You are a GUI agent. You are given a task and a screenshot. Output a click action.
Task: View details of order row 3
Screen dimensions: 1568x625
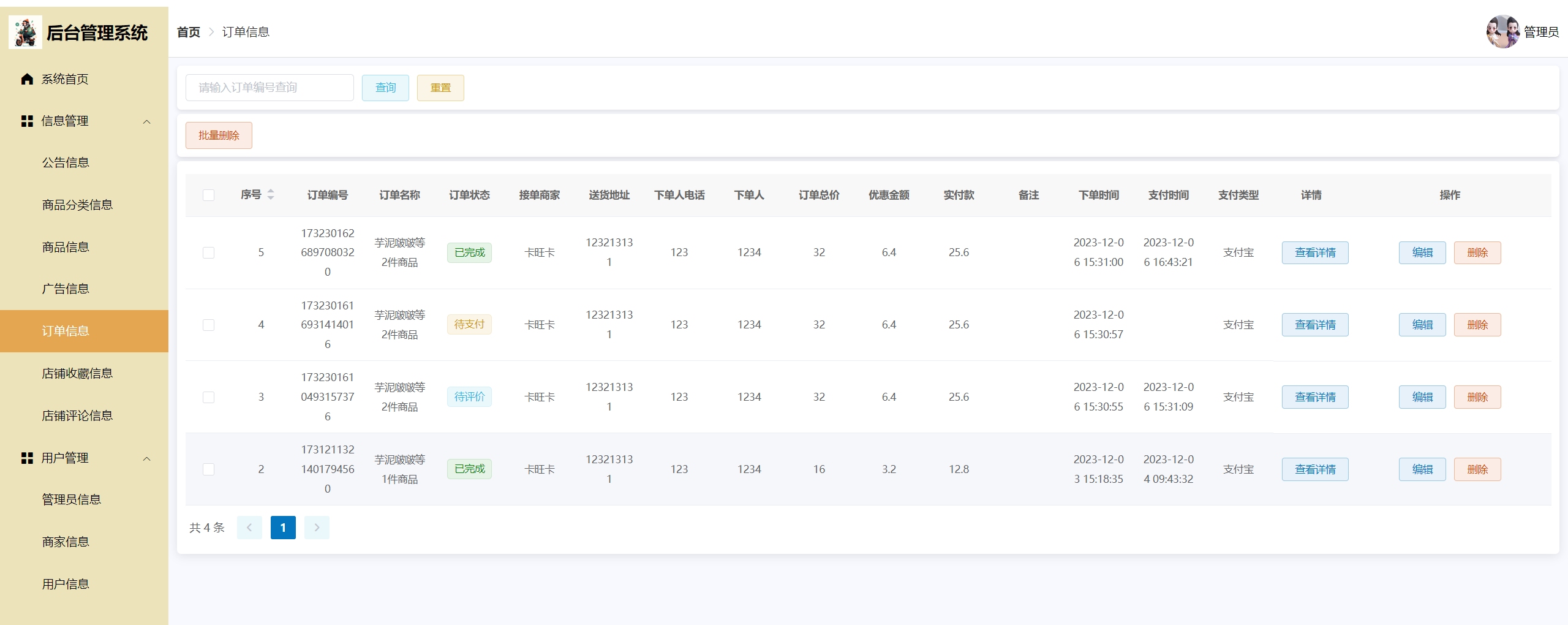coord(1315,397)
